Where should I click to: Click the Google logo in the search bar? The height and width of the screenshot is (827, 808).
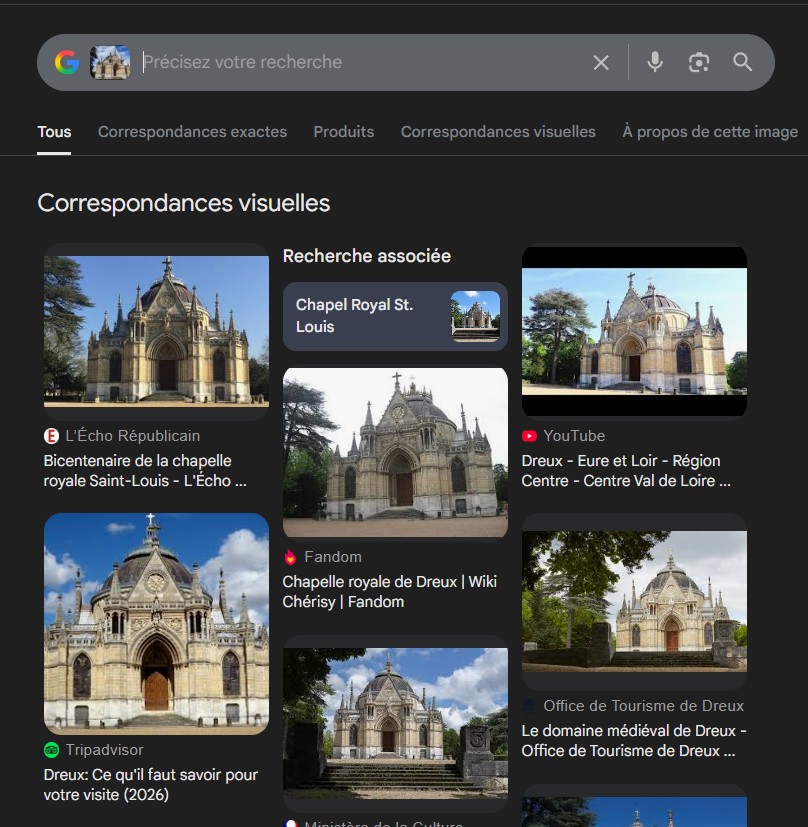(67, 63)
